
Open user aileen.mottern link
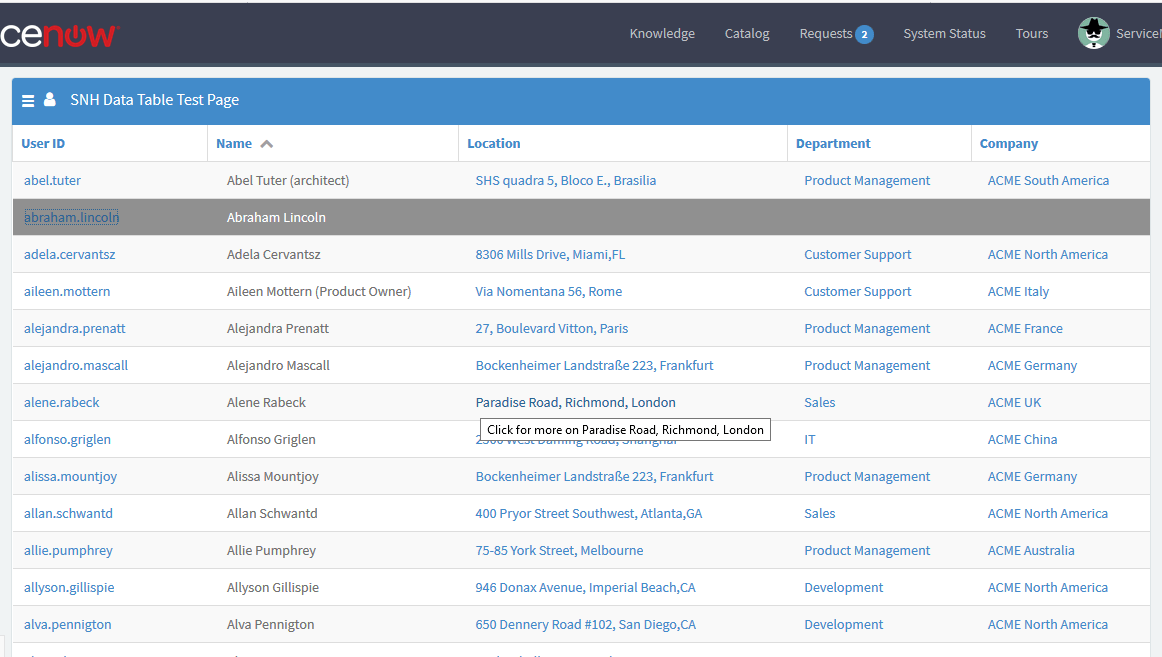[67, 292]
